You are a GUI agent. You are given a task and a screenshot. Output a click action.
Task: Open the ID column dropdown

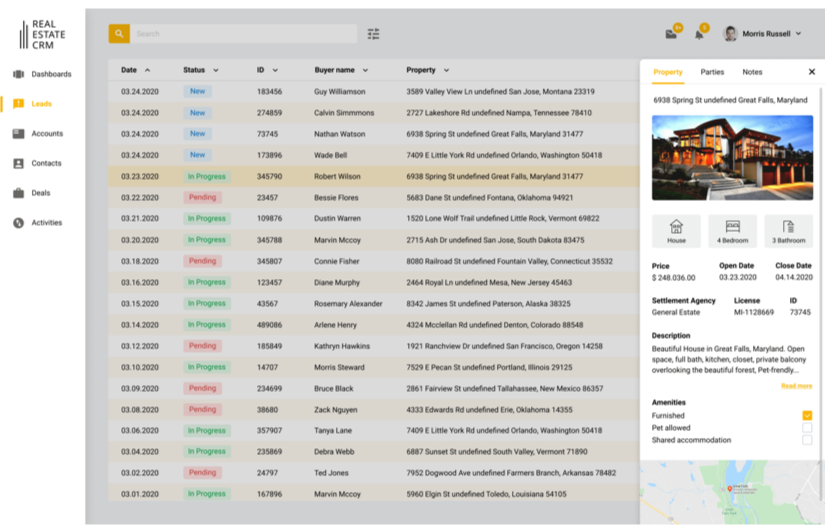pos(275,70)
